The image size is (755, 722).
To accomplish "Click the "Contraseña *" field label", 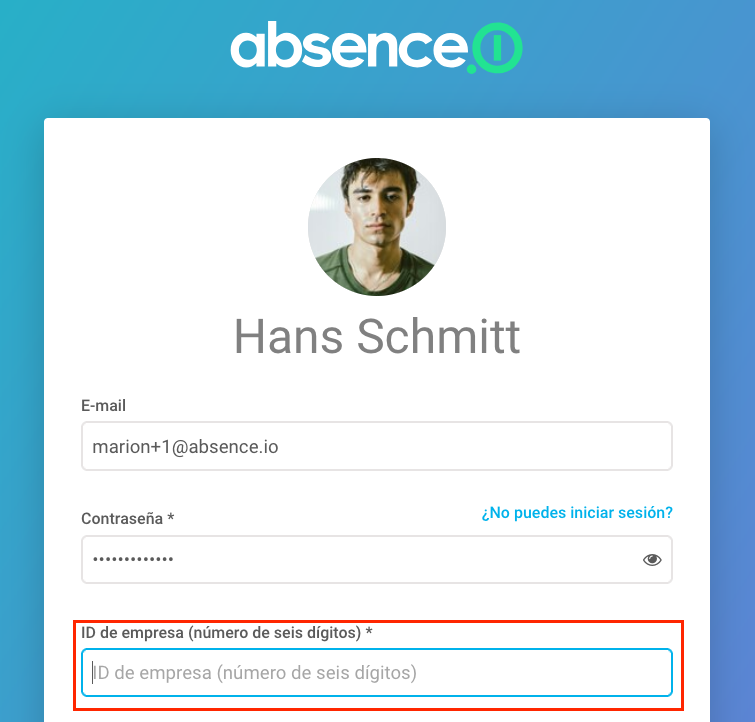I will pos(128,519).
